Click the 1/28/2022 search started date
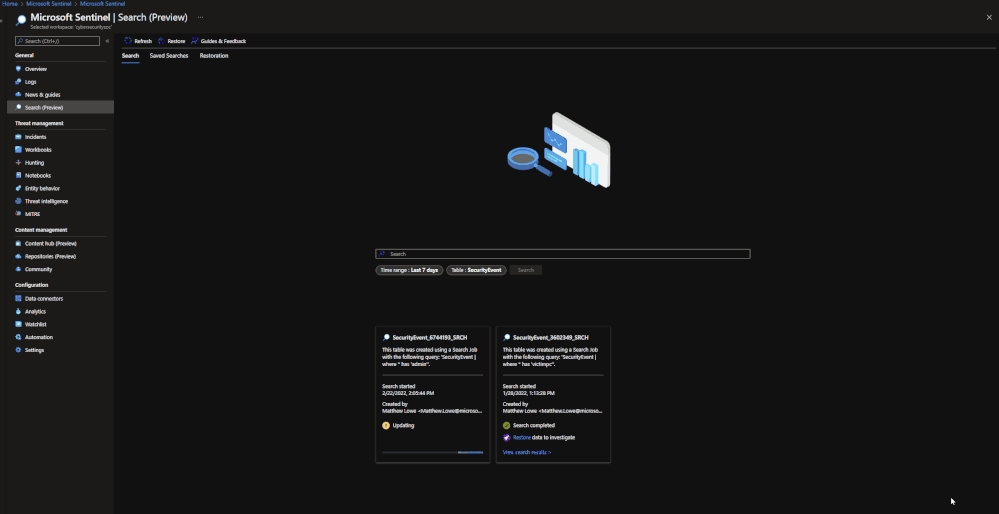The height and width of the screenshot is (514, 999). click(x=529, y=393)
